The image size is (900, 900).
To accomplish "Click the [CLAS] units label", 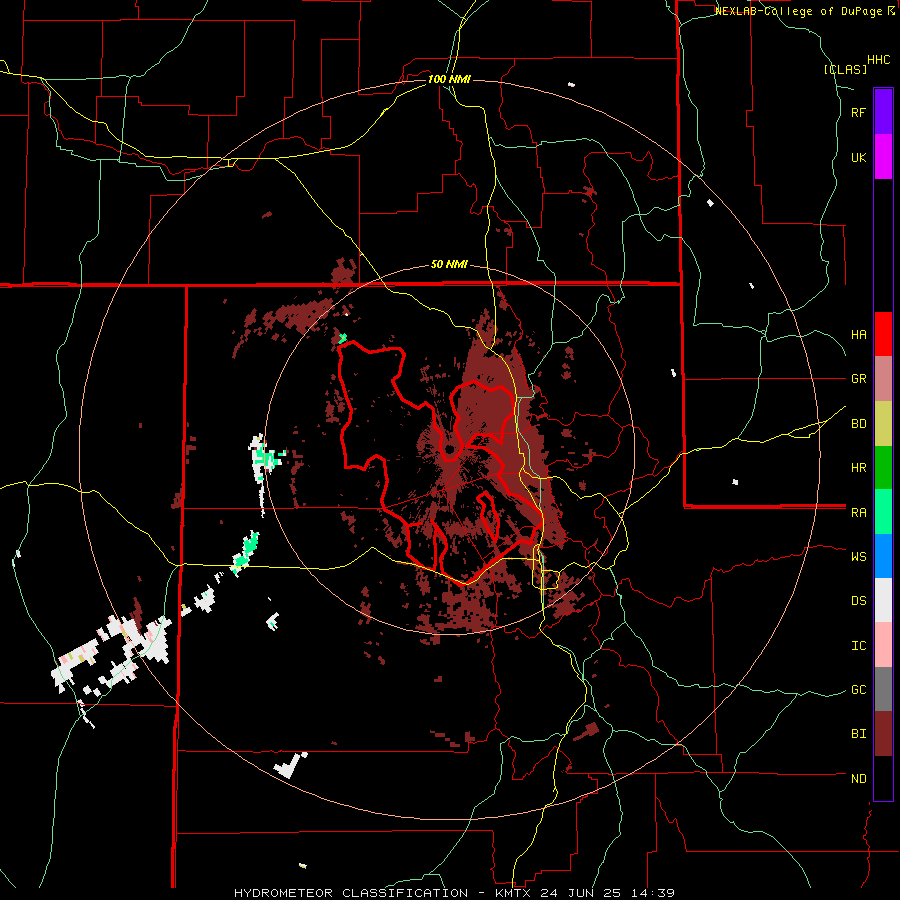I will tap(845, 70).
